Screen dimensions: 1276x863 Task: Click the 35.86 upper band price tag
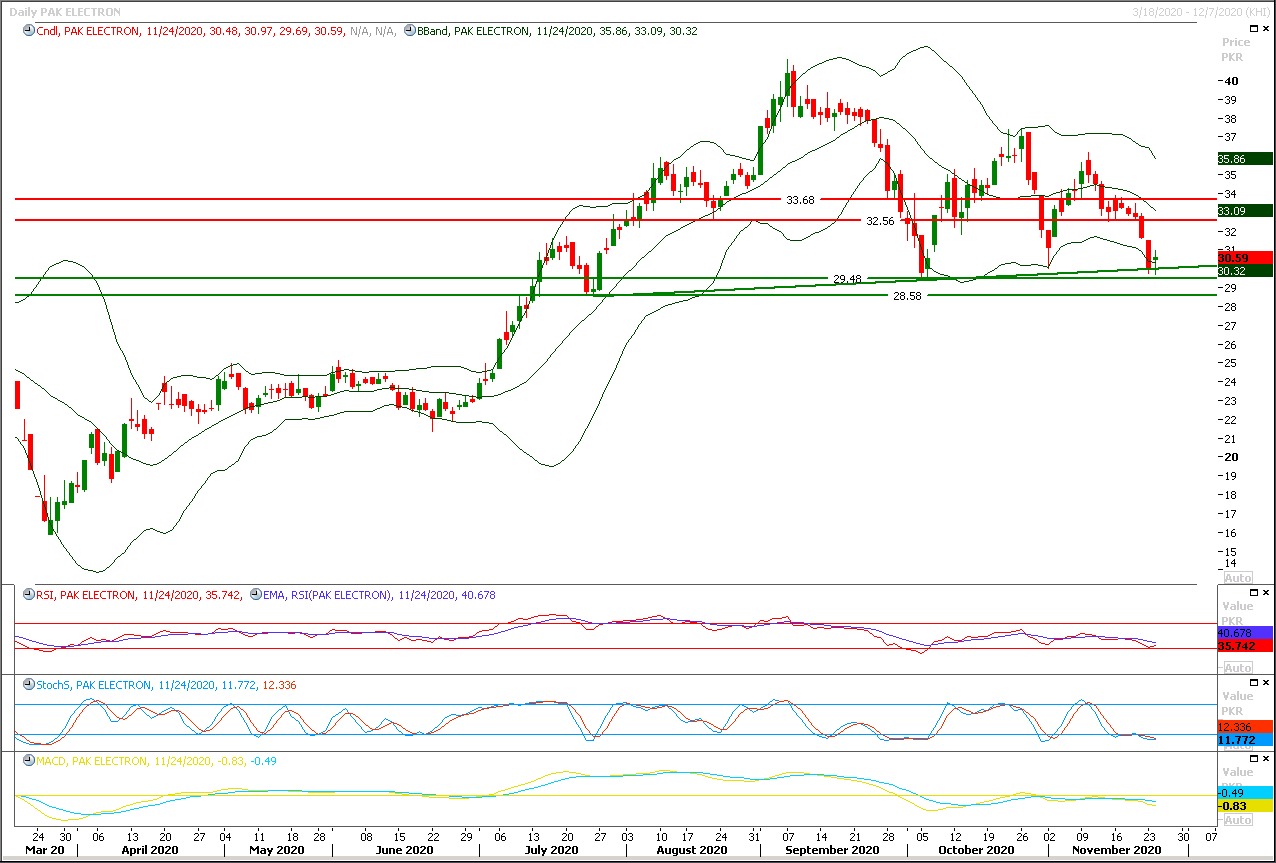[1244, 158]
